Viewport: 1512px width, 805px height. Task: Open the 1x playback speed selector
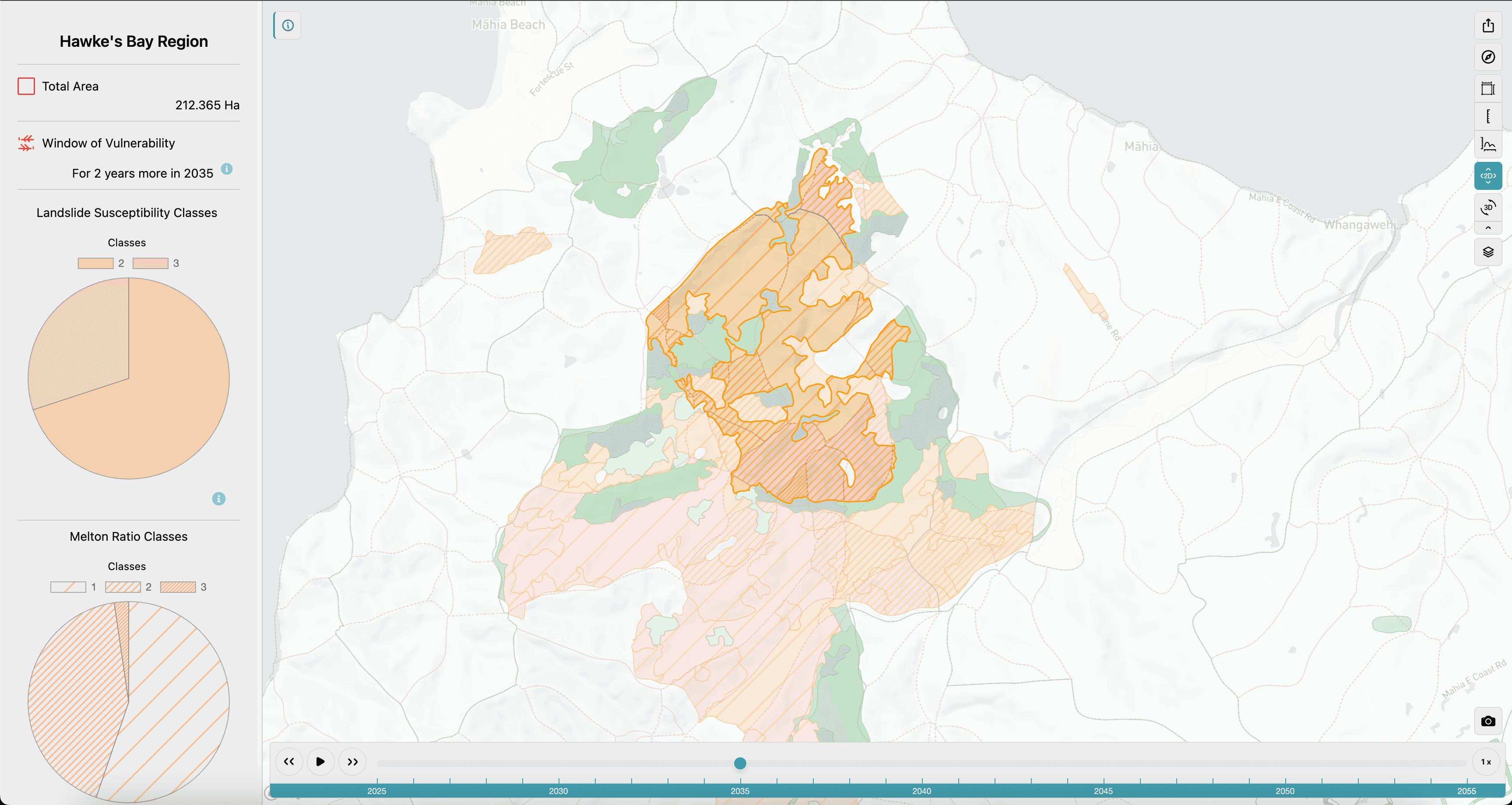(1486, 762)
